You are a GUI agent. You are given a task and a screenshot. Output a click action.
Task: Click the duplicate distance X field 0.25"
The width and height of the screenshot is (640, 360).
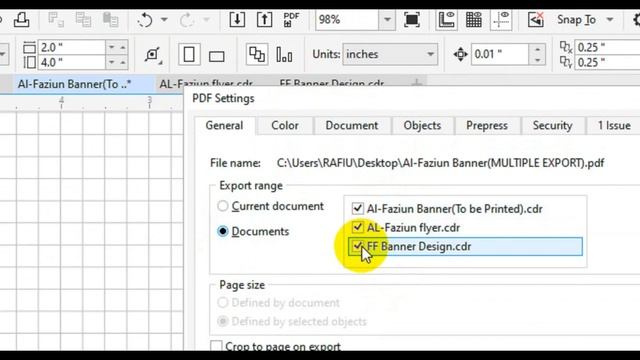tap(607, 47)
